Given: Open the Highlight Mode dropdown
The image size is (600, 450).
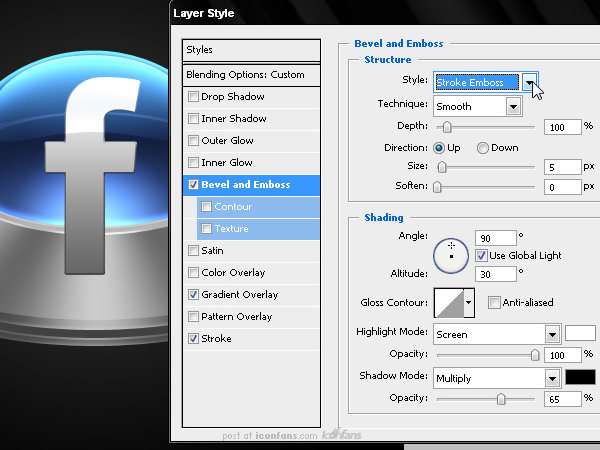Looking at the screenshot, I should 552,334.
